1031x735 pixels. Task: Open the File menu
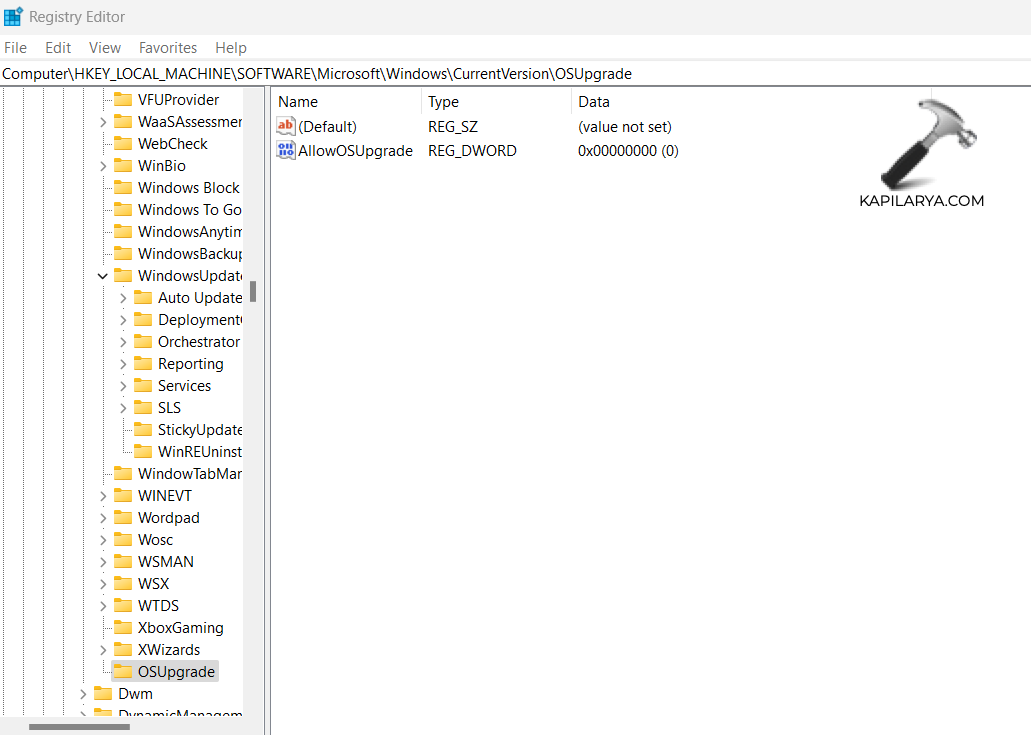[15, 47]
